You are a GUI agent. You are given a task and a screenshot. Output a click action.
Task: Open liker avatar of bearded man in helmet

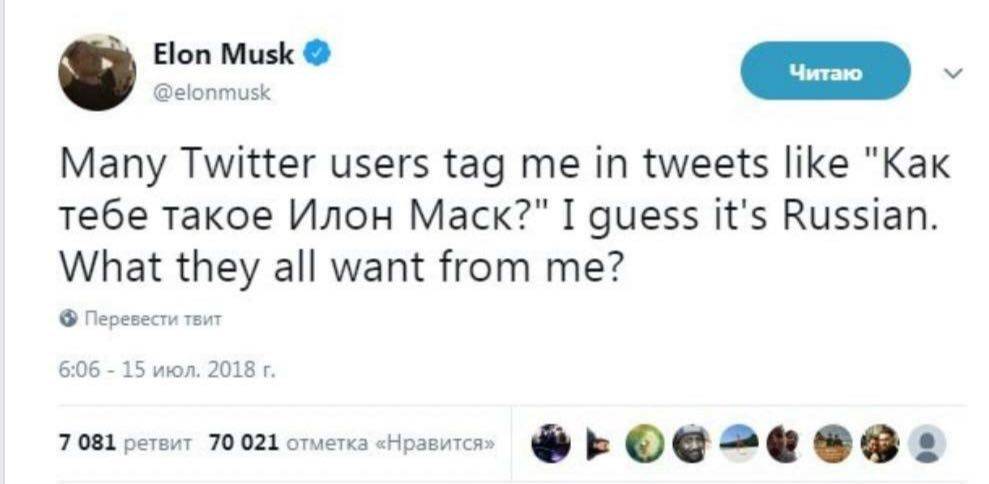click(691, 444)
